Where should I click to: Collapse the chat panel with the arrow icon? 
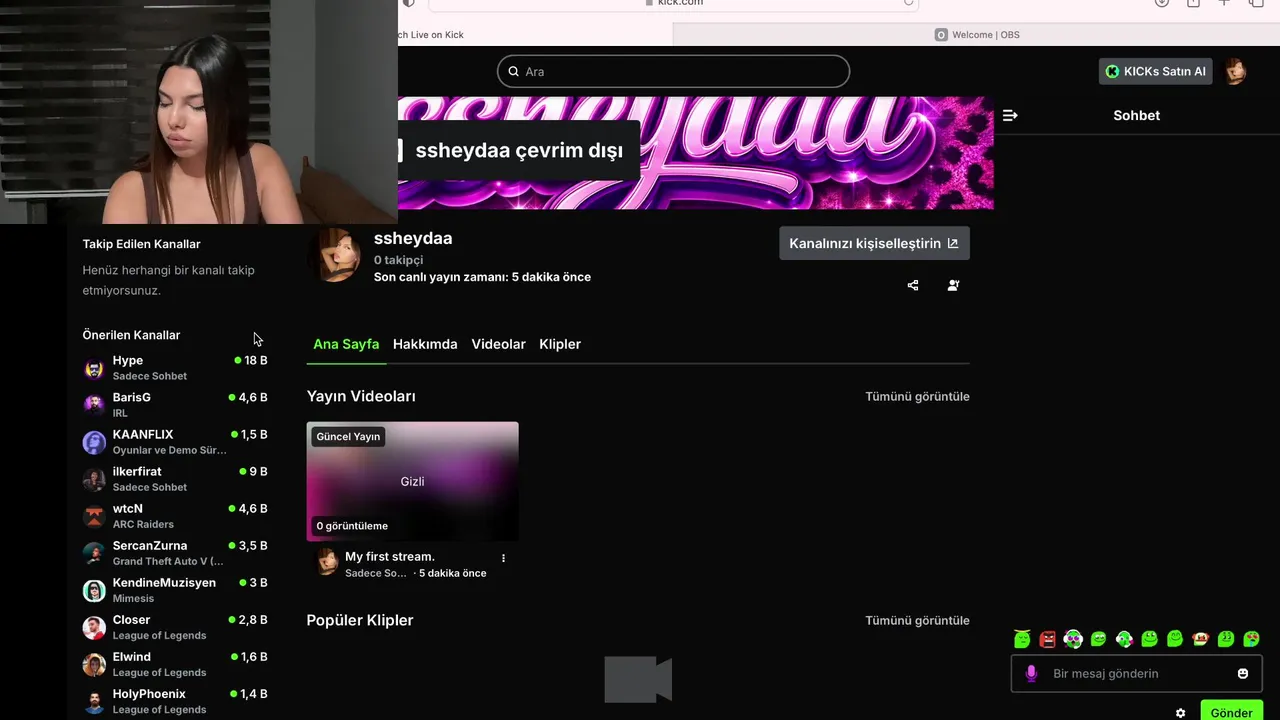point(1010,115)
